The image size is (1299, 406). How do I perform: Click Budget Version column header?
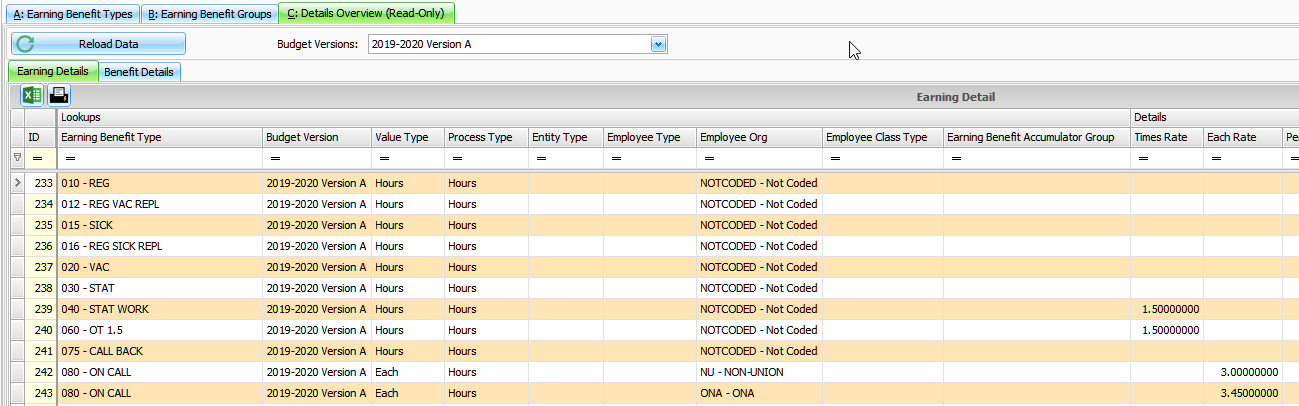(316, 137)
